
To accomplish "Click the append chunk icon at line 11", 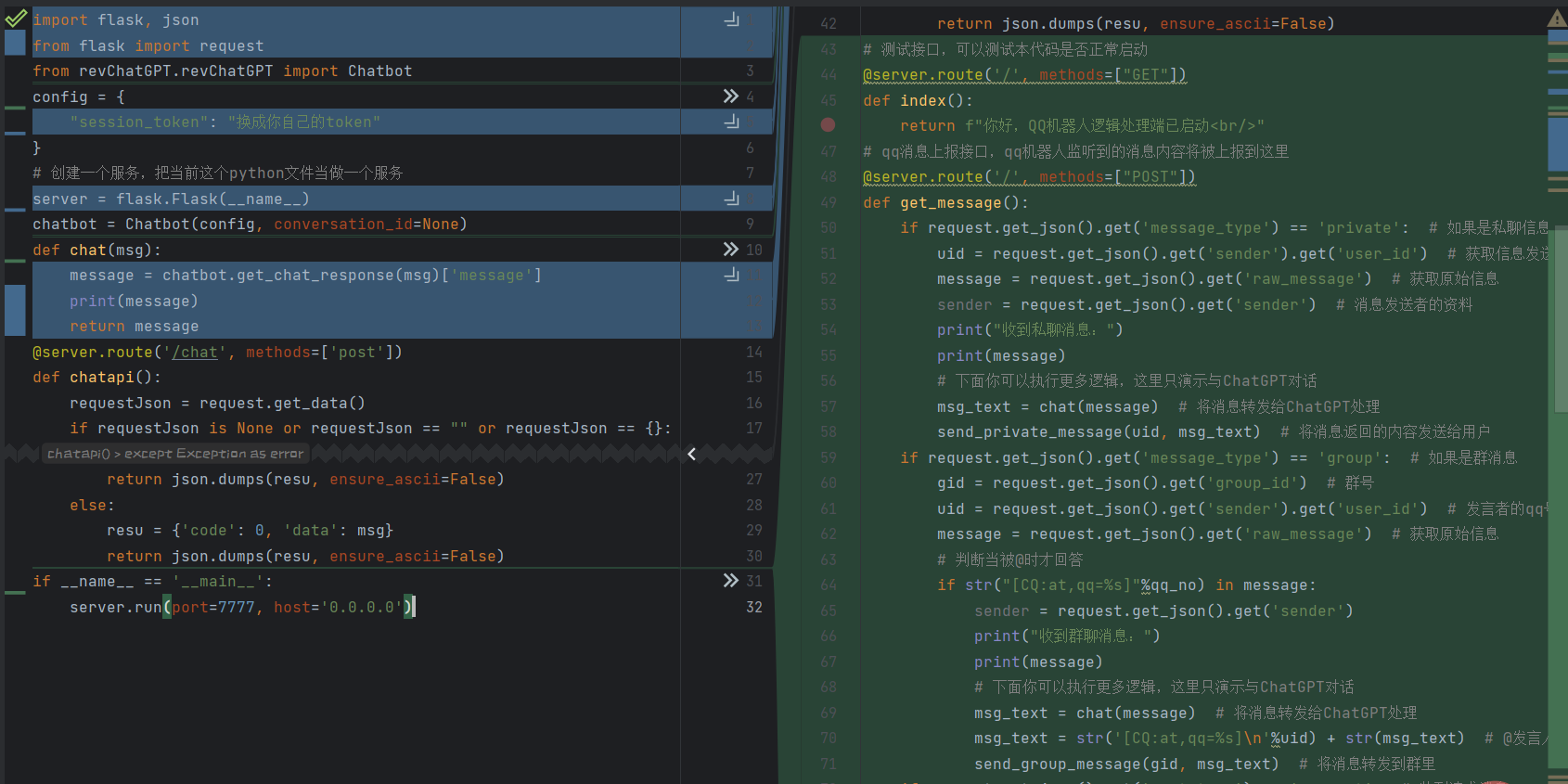I will [x=732, y=275].
